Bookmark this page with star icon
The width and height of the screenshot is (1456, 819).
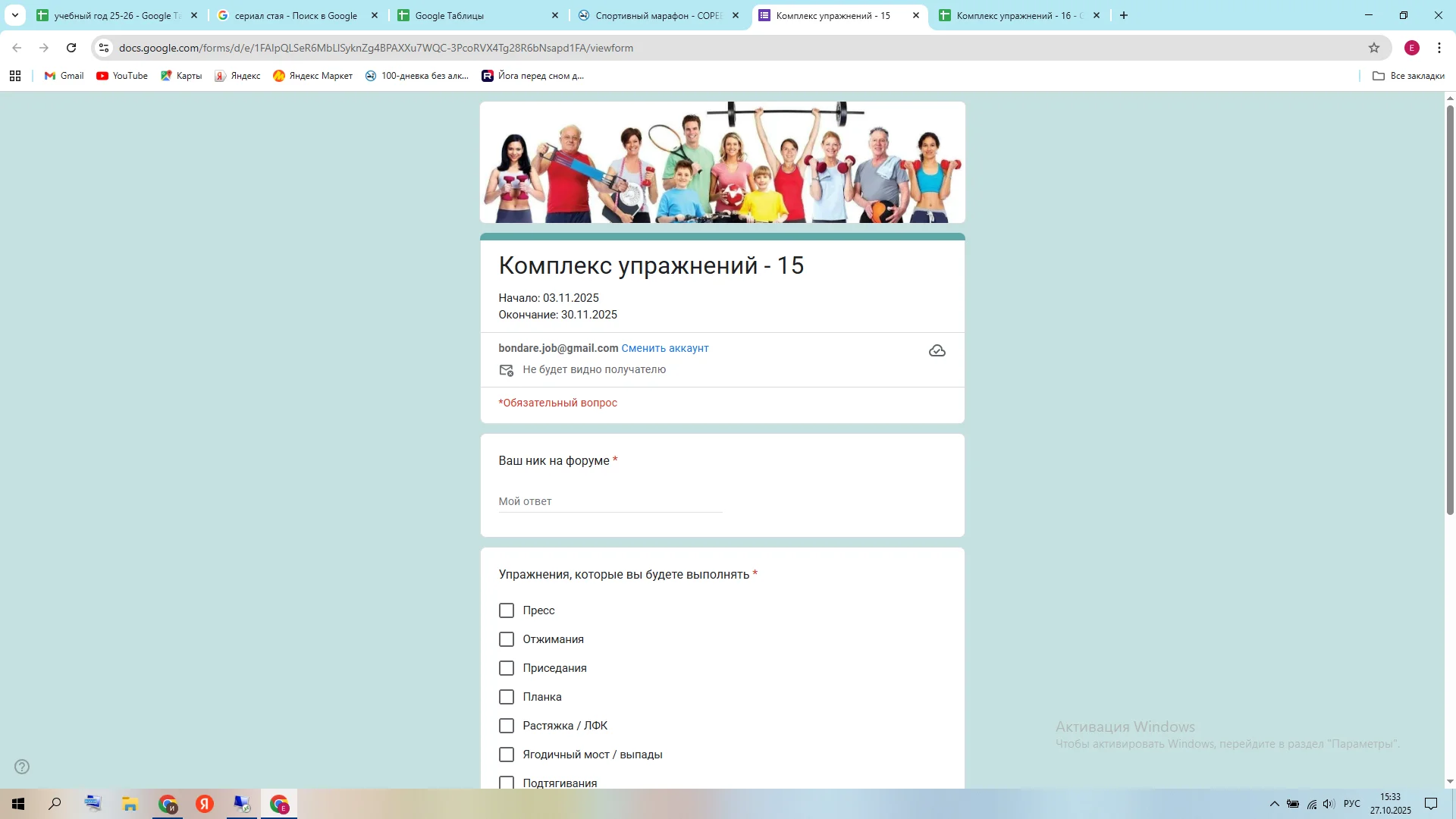(x=1373, y=48)
